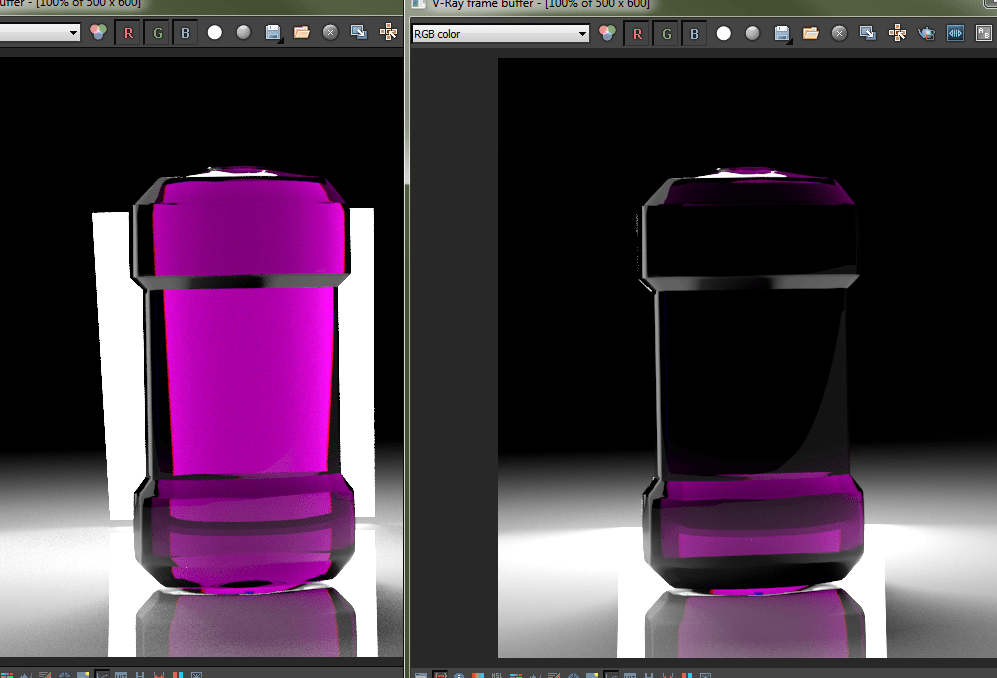Toggle the blue channel in the right frame buffer
This screenshot has height=678, width=997.
pos(694,34)
